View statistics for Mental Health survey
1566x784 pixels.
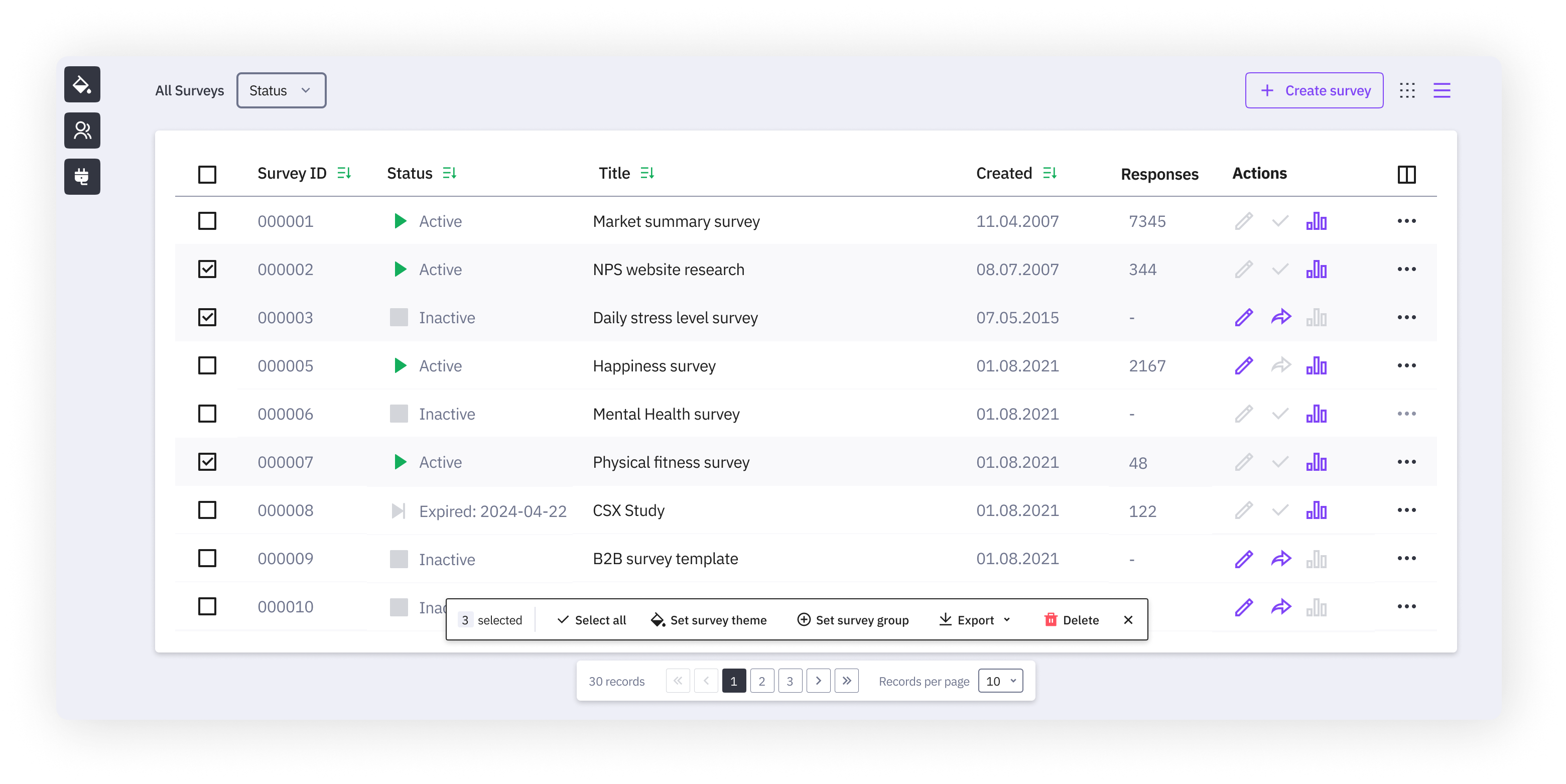[x=1317, y=414]
